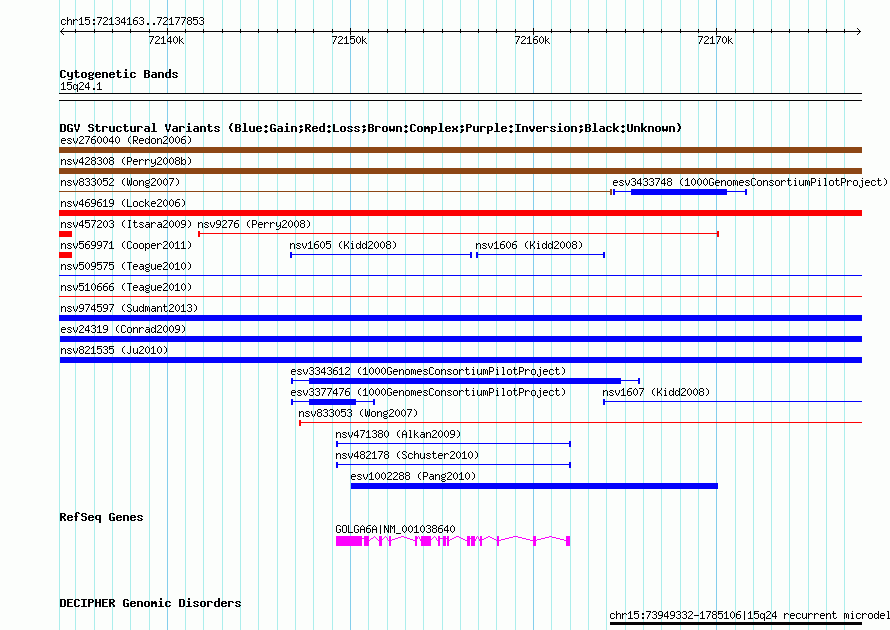Click the nsv569971 (Cooper2011) label
Screen dimensions: 890x630
coord(126,245)
